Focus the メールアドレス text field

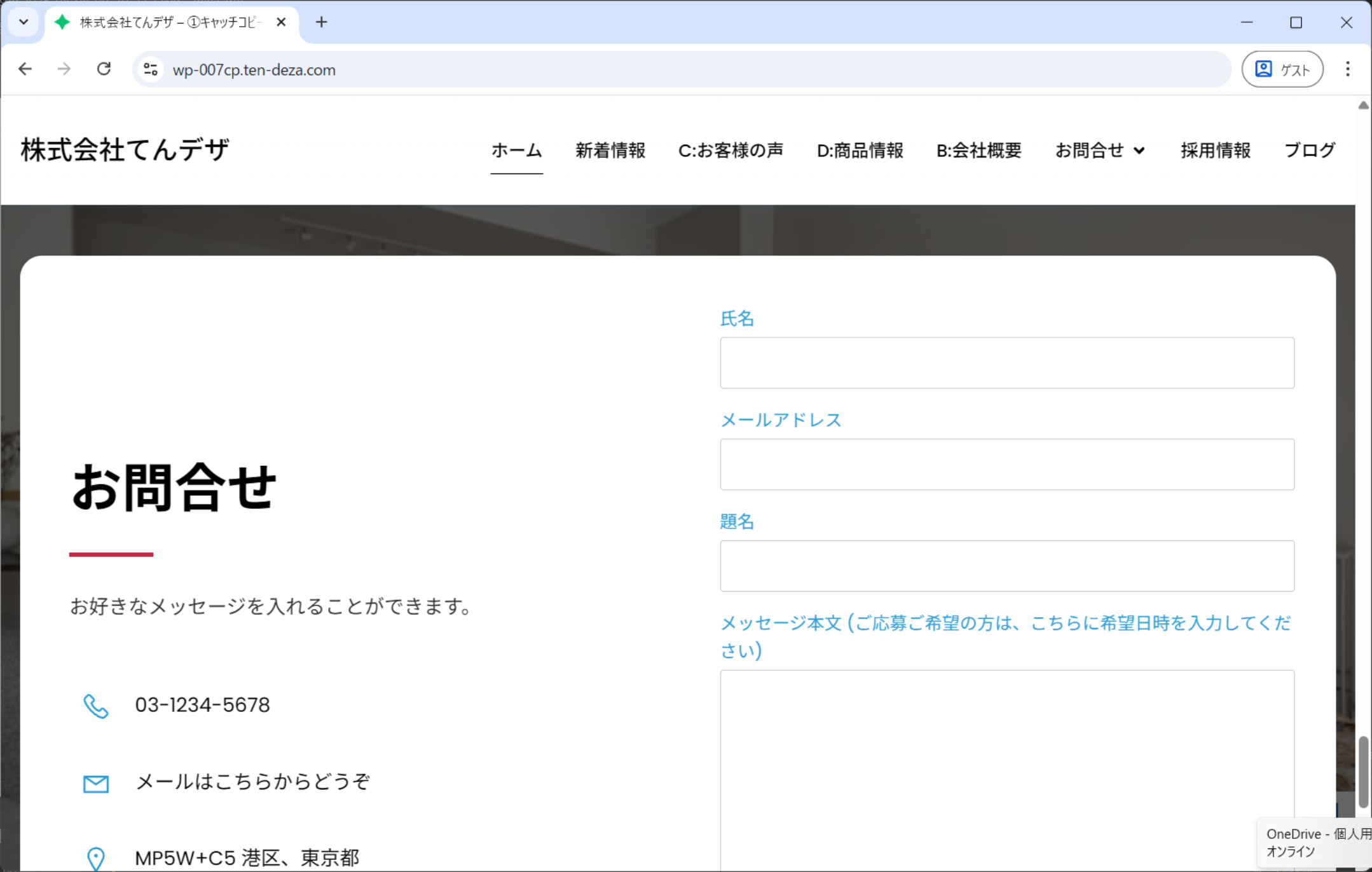pyautogui.click(x=1006, y=465)
